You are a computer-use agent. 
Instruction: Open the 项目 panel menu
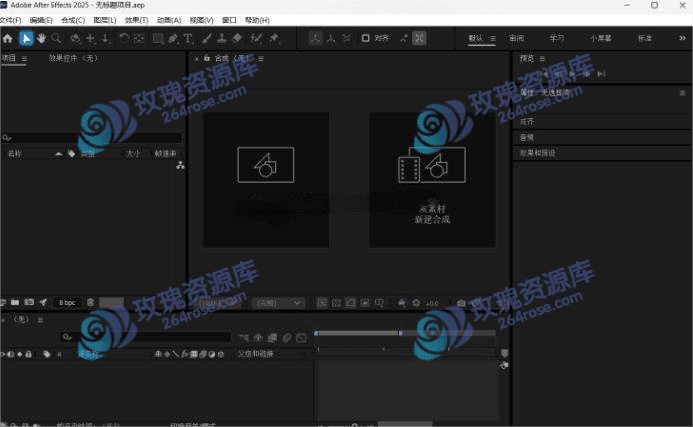click(x=24, y=58)
